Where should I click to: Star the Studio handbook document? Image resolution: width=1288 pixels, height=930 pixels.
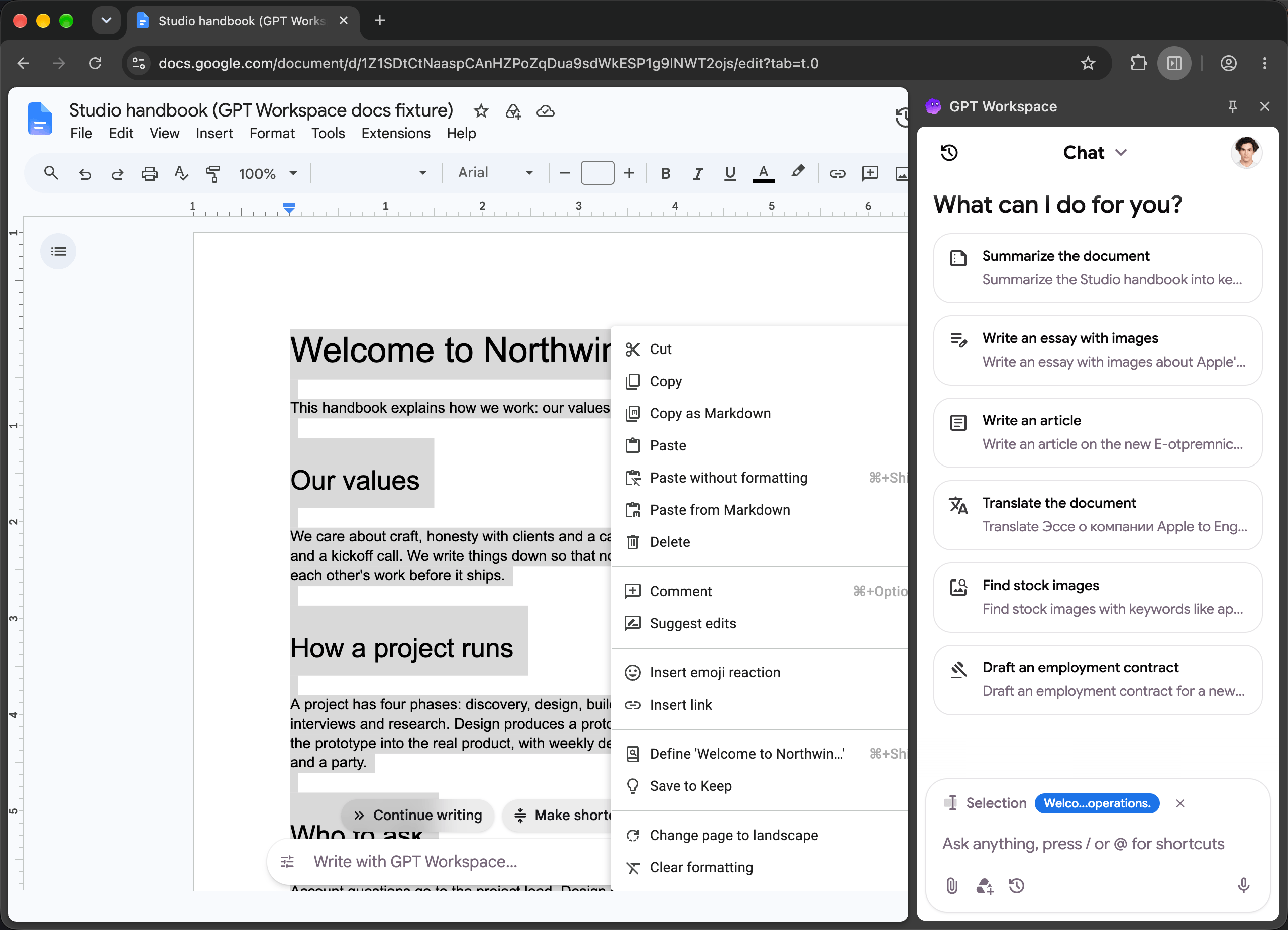pos(481,110)
